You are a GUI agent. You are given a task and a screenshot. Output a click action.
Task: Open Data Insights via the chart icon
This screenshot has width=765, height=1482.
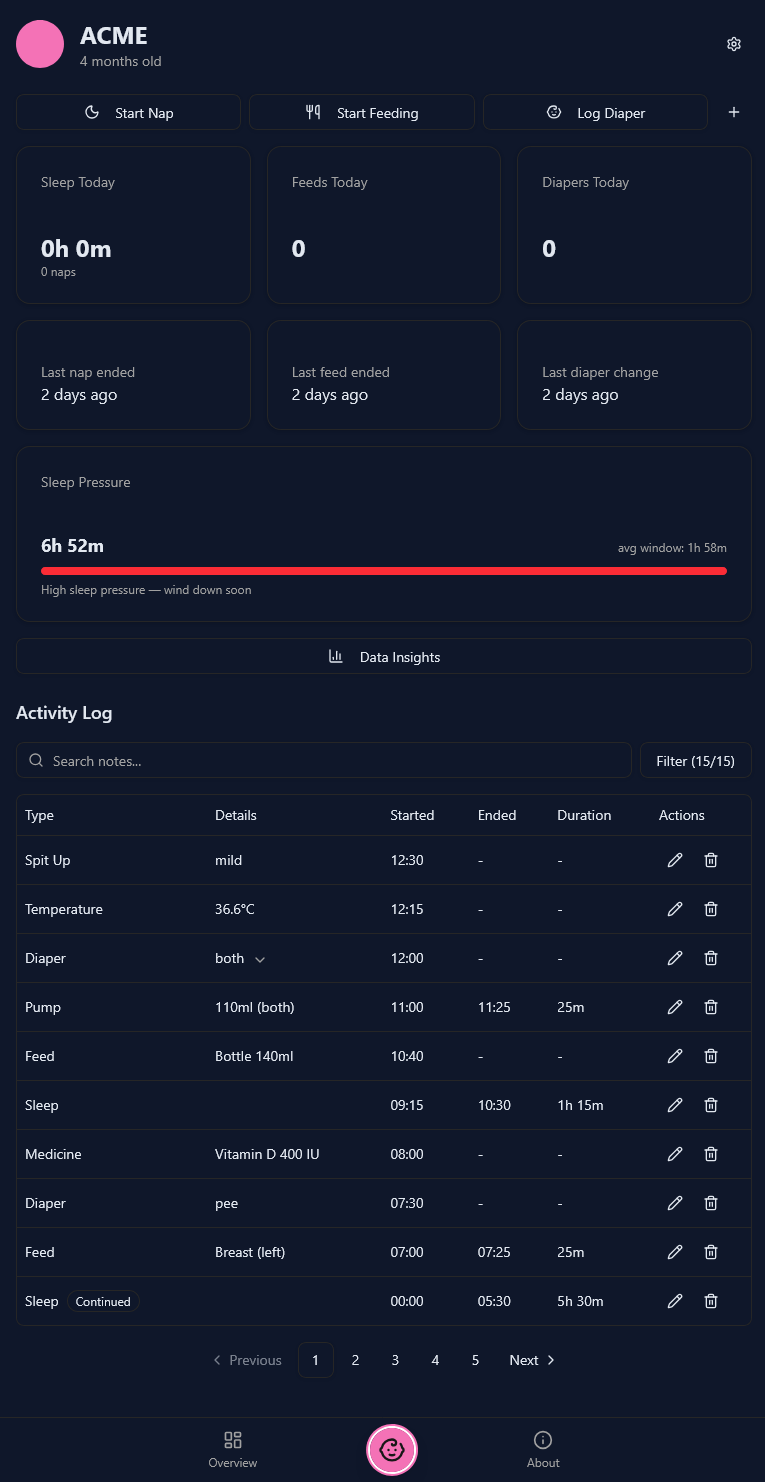pyautogui.click(x=336, y=657)
